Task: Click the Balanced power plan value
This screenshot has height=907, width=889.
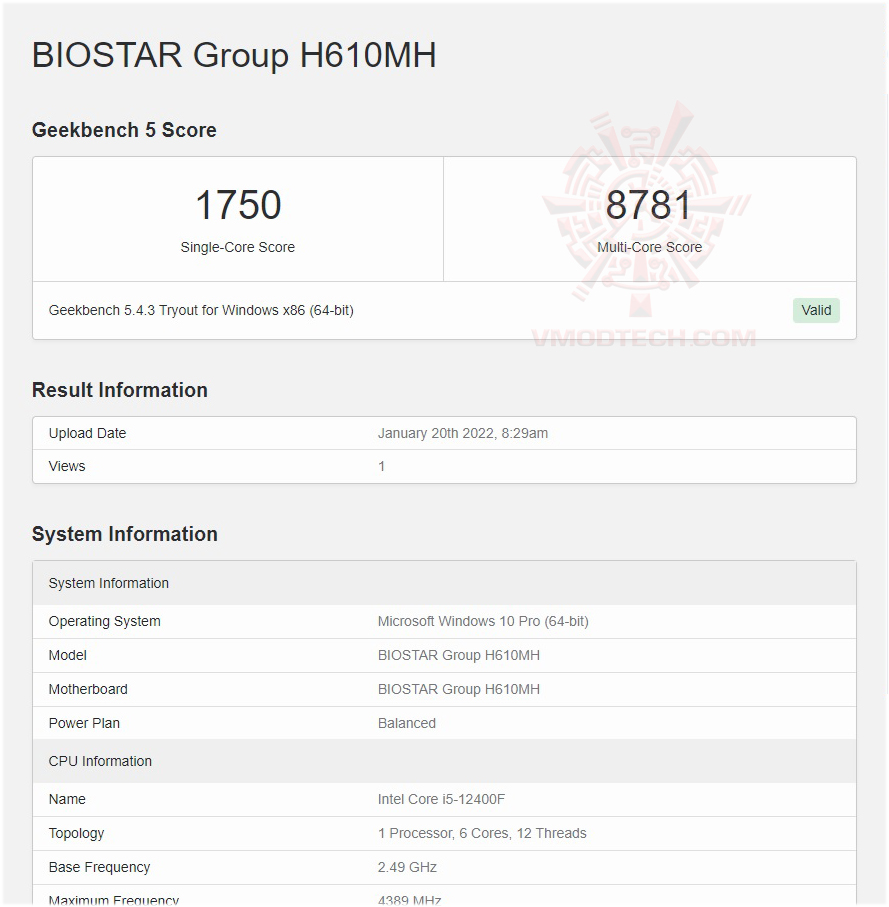Action: 407,723
